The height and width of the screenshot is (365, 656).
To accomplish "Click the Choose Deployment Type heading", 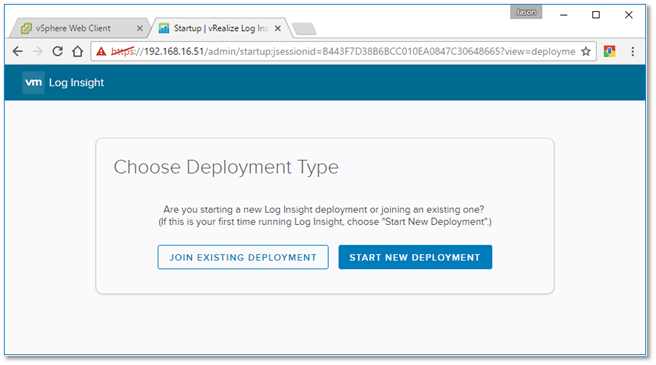I will [x=226, y=167].
